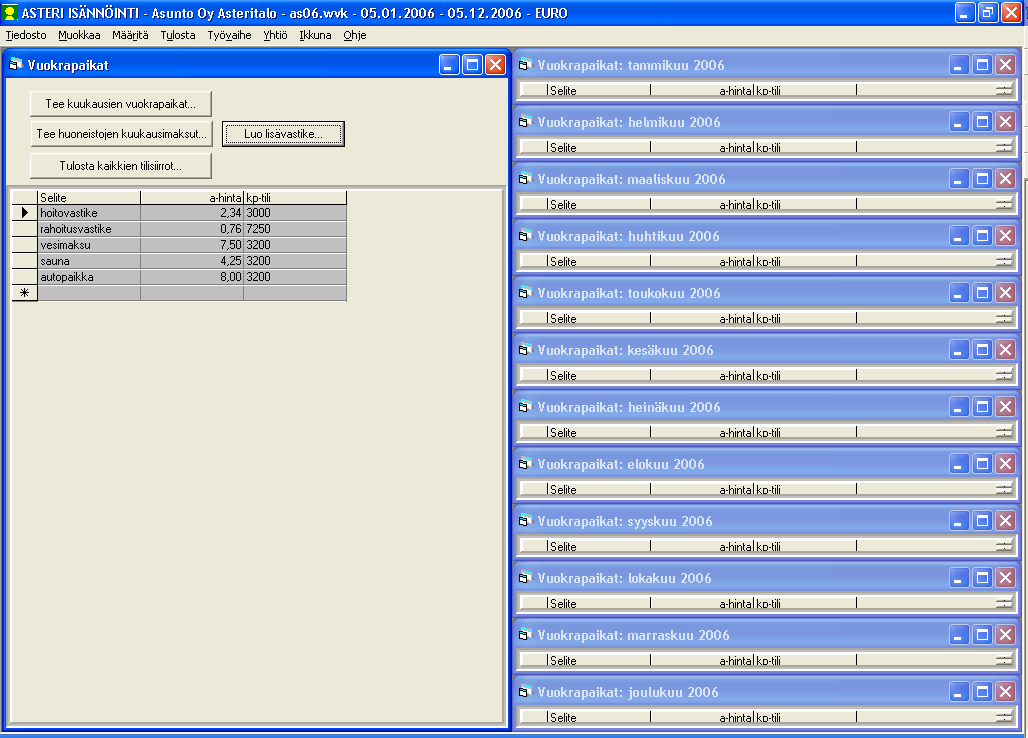Click the joulukuu 2006 window icon
This screenshot has width=1028, height=738.
tap(524, 691)
